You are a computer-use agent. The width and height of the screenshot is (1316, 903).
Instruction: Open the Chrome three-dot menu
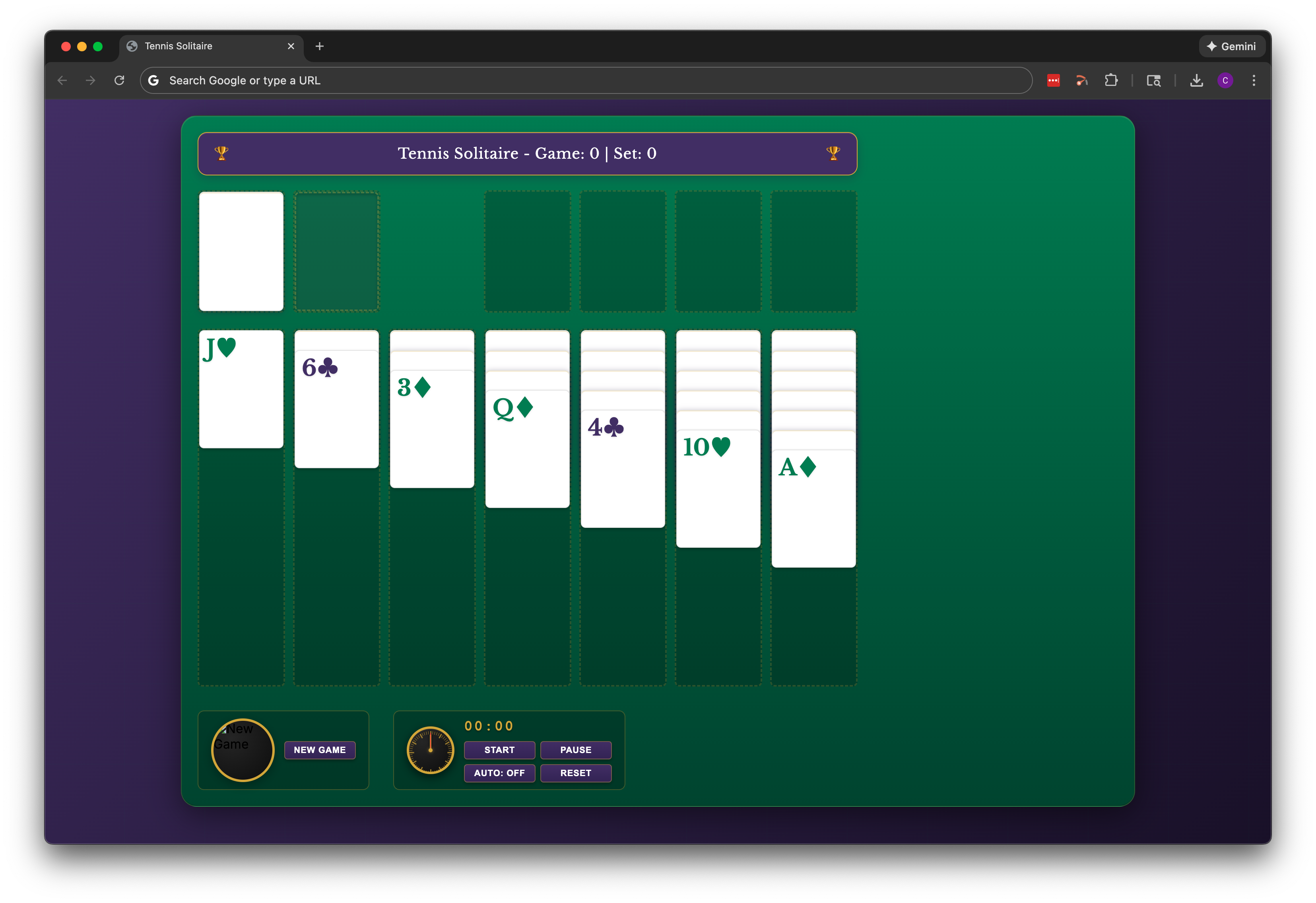tap(1254, 80)
